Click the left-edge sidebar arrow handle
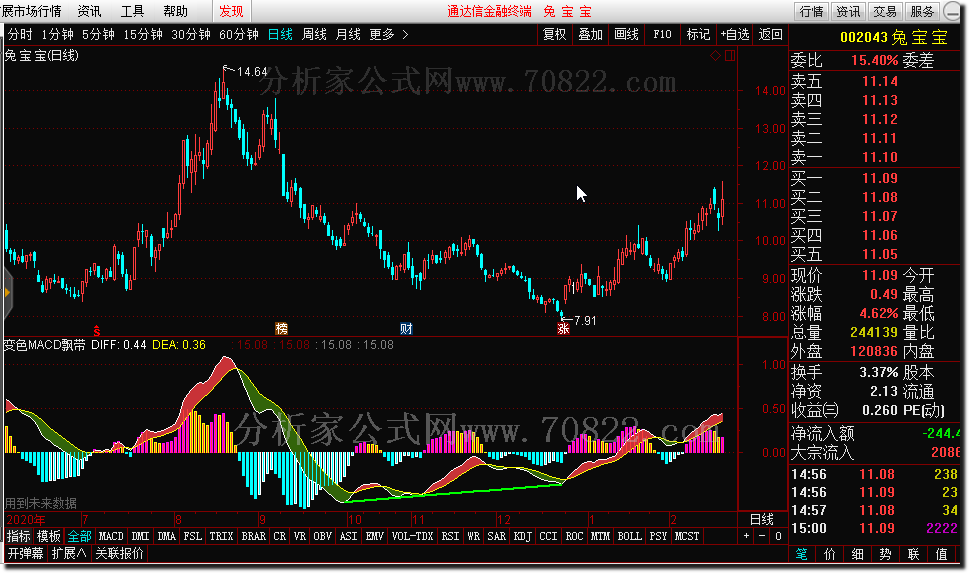The image size is (970, 573). tap(7, 293)
